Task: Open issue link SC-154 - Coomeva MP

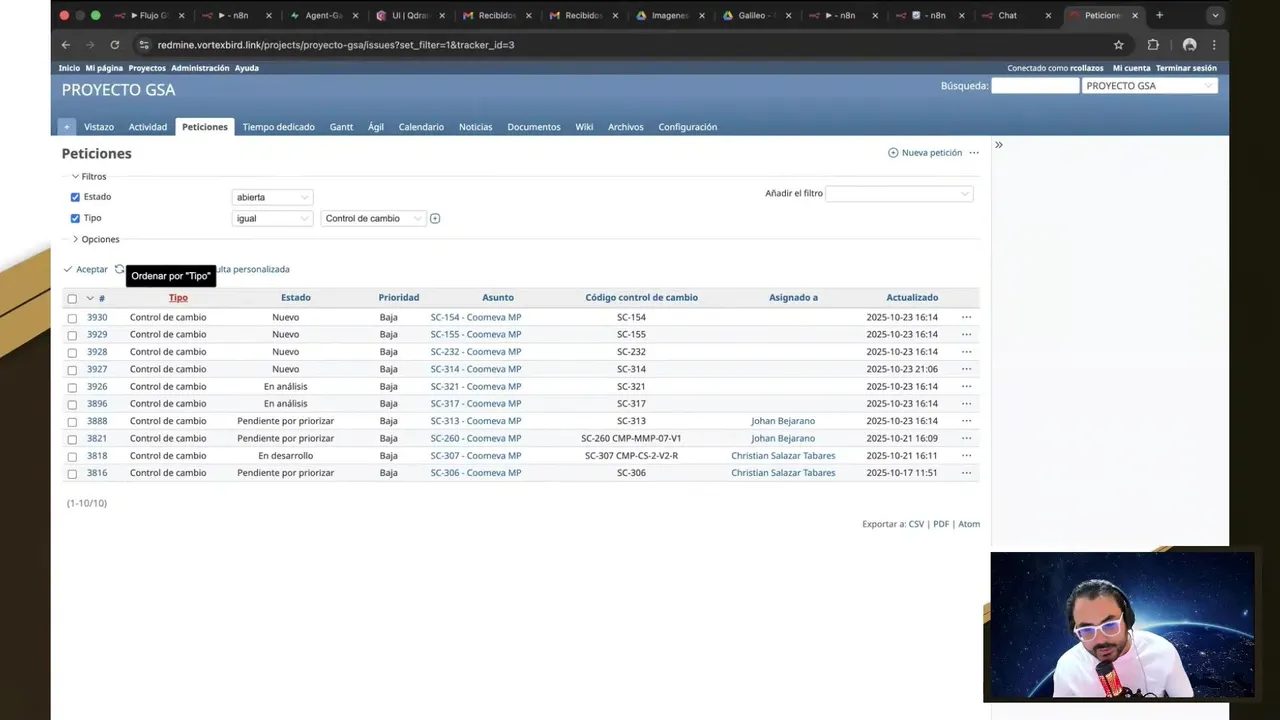Action: pyautogui.click(x=476, y=317)
